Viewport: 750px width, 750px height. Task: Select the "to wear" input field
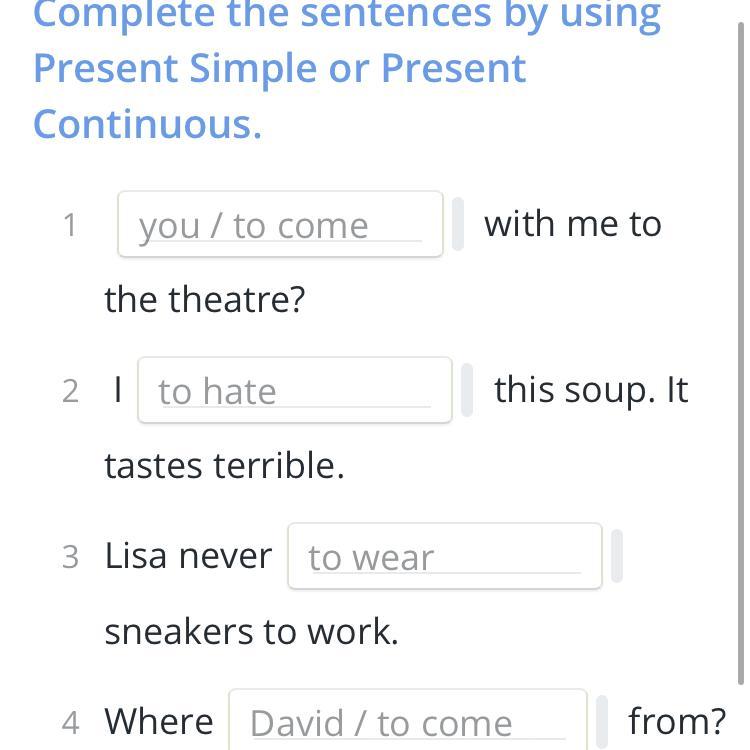[x=444, y=556]
